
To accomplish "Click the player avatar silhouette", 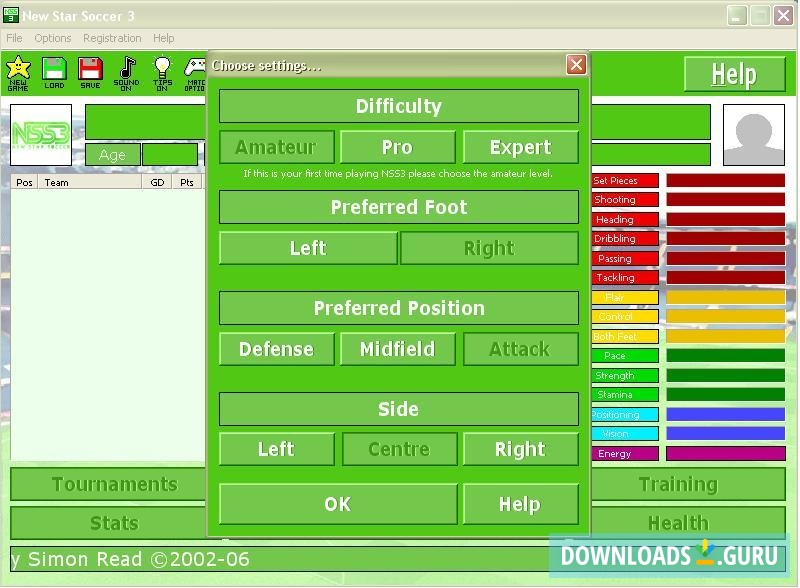I will pyautogui.click(x=754, y=135).
